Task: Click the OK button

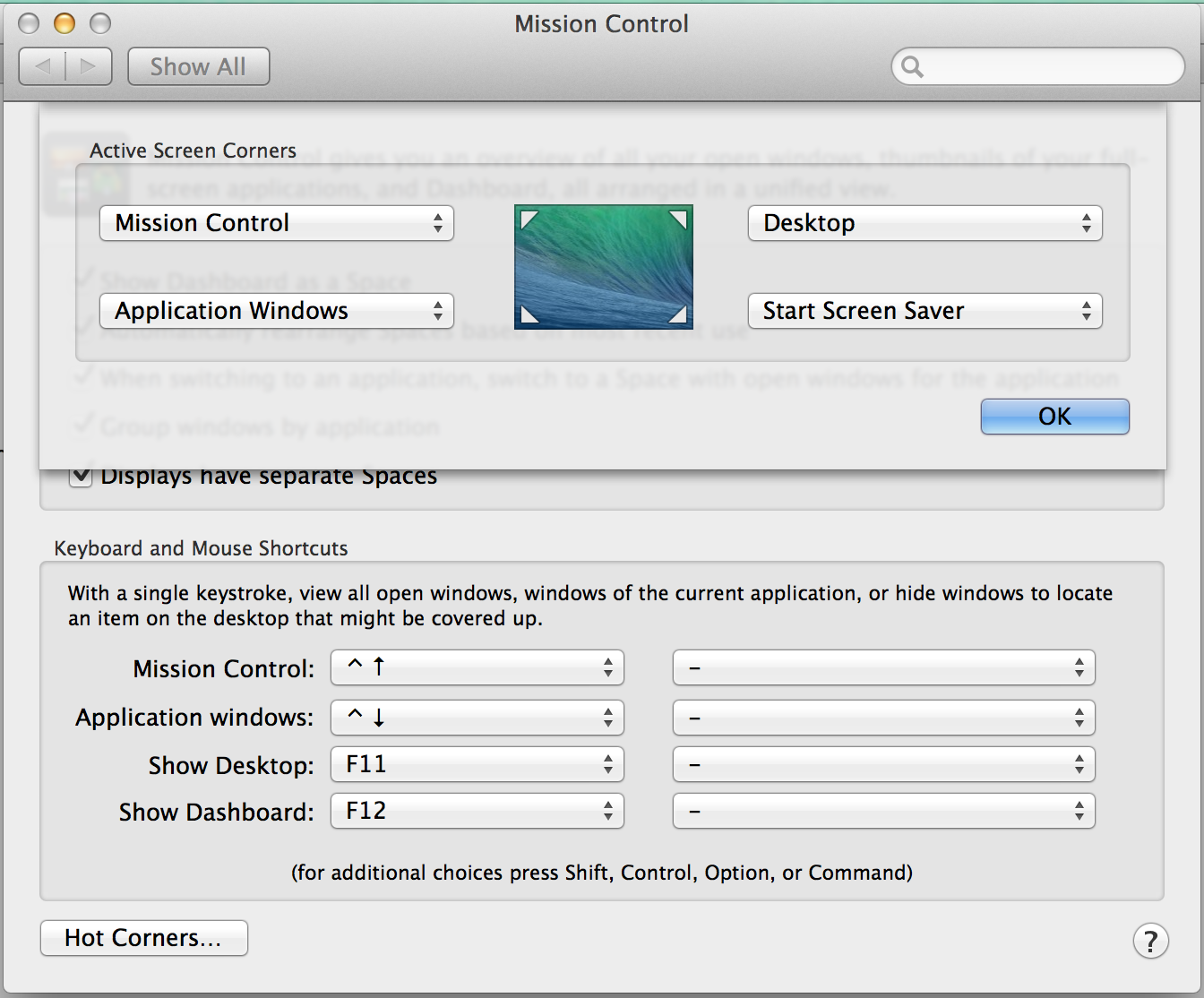Action: (1055, 417)
